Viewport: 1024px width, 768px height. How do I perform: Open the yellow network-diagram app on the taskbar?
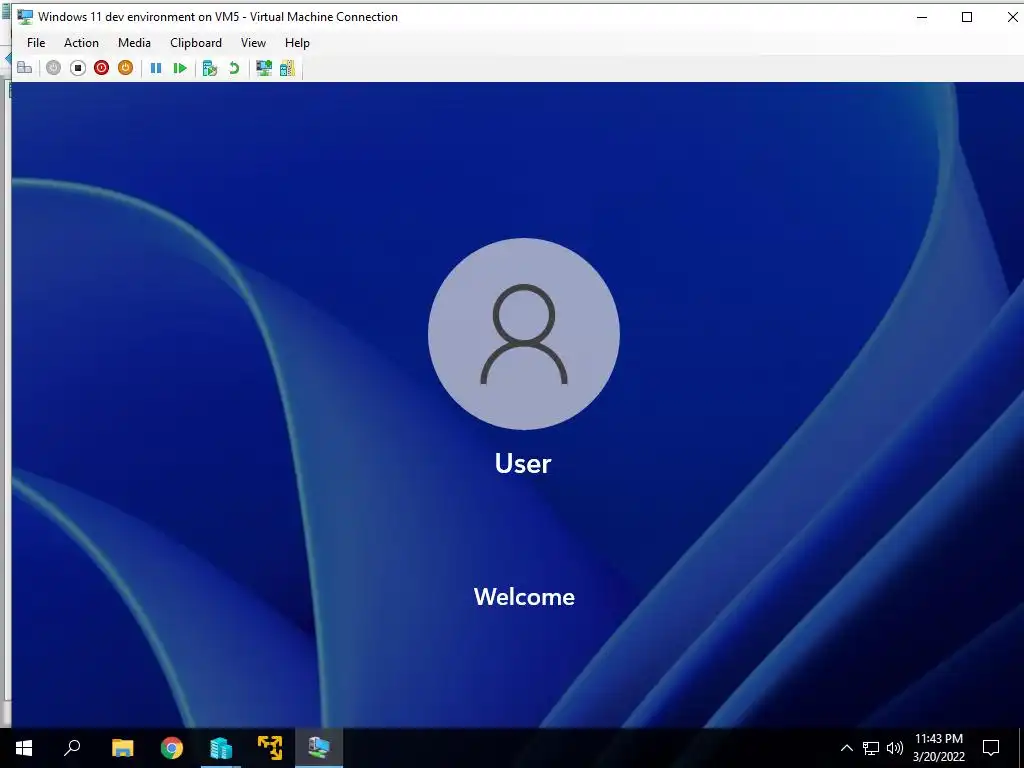pos(270,748)
